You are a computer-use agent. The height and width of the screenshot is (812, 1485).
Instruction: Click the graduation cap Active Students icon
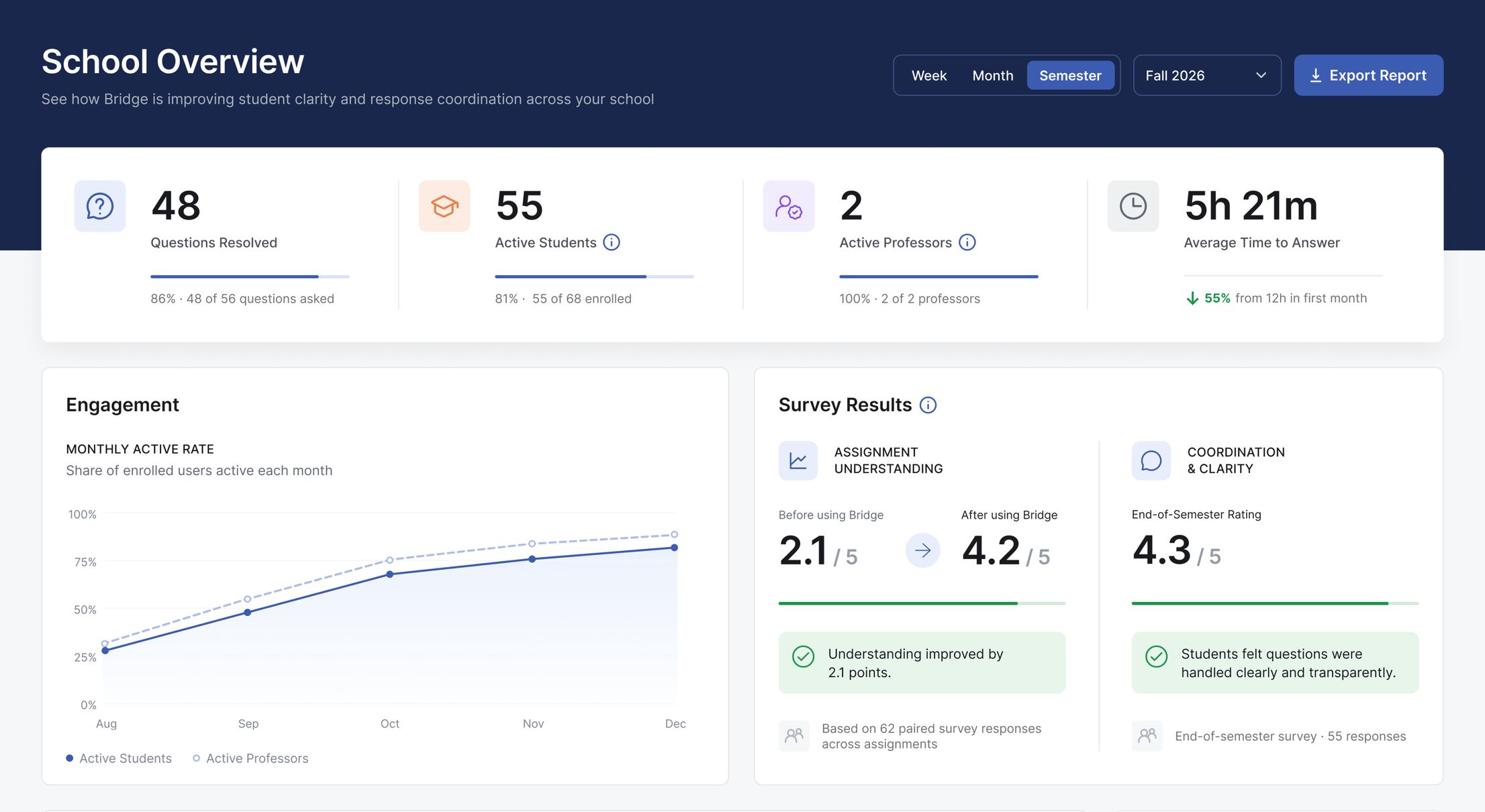[x=444, y=206]
